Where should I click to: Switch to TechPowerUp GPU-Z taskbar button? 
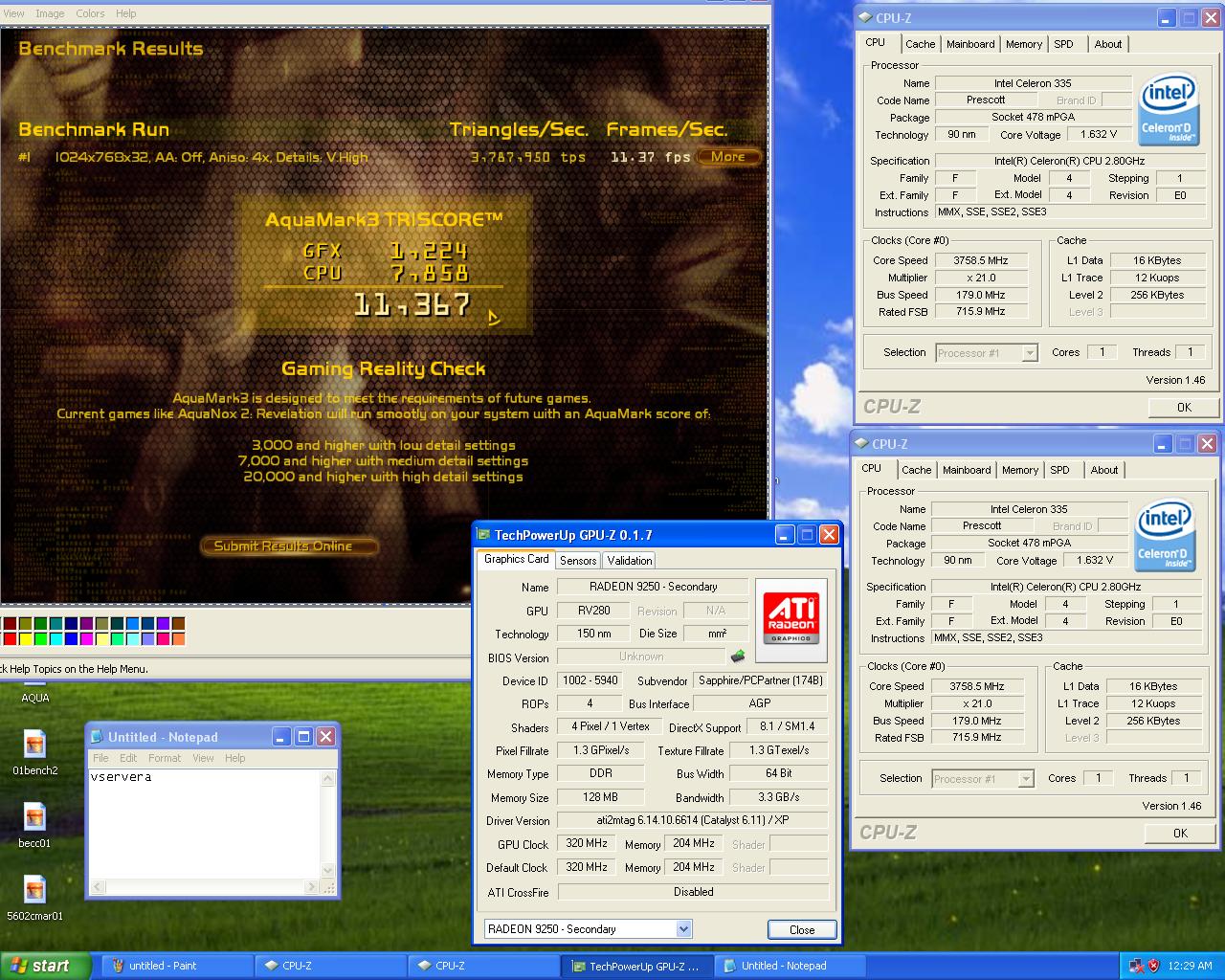pyautogui.click(x=635, y=966)
